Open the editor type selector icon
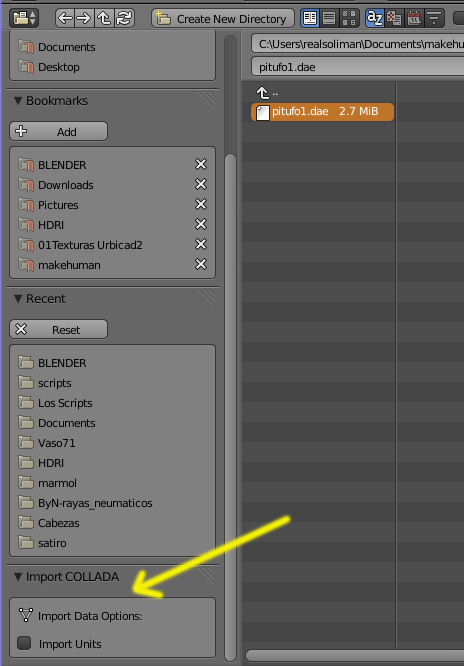Viewport: 464px width, 666px height. tap(24, 18)
